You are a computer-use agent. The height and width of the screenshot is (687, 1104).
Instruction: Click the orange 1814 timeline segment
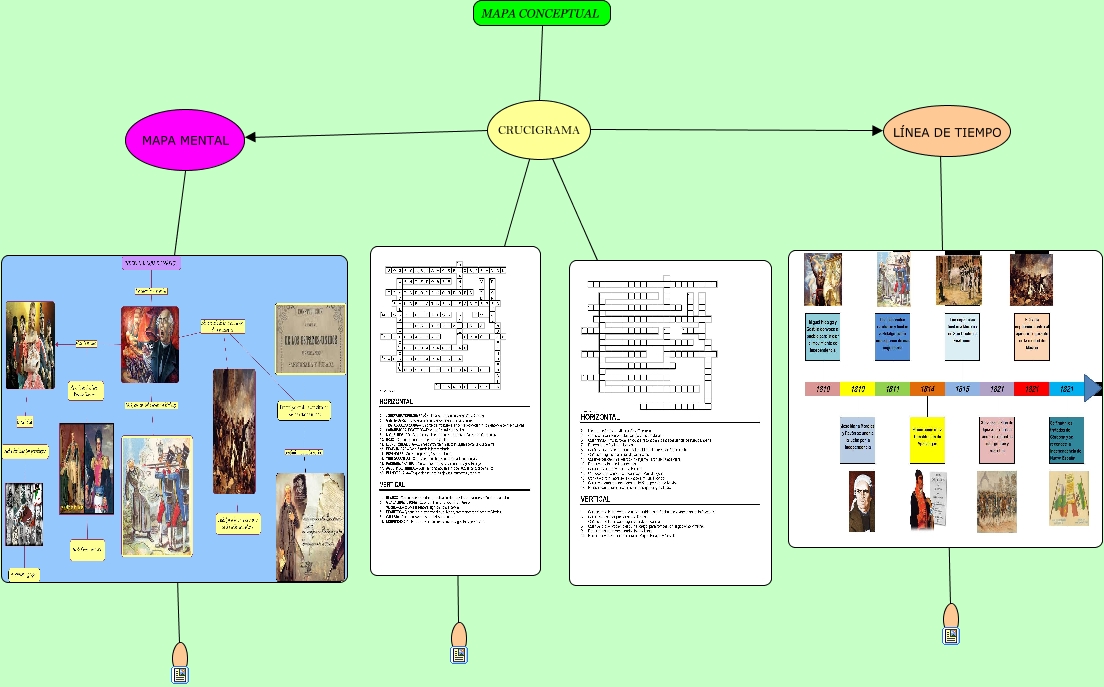(927, 389)
